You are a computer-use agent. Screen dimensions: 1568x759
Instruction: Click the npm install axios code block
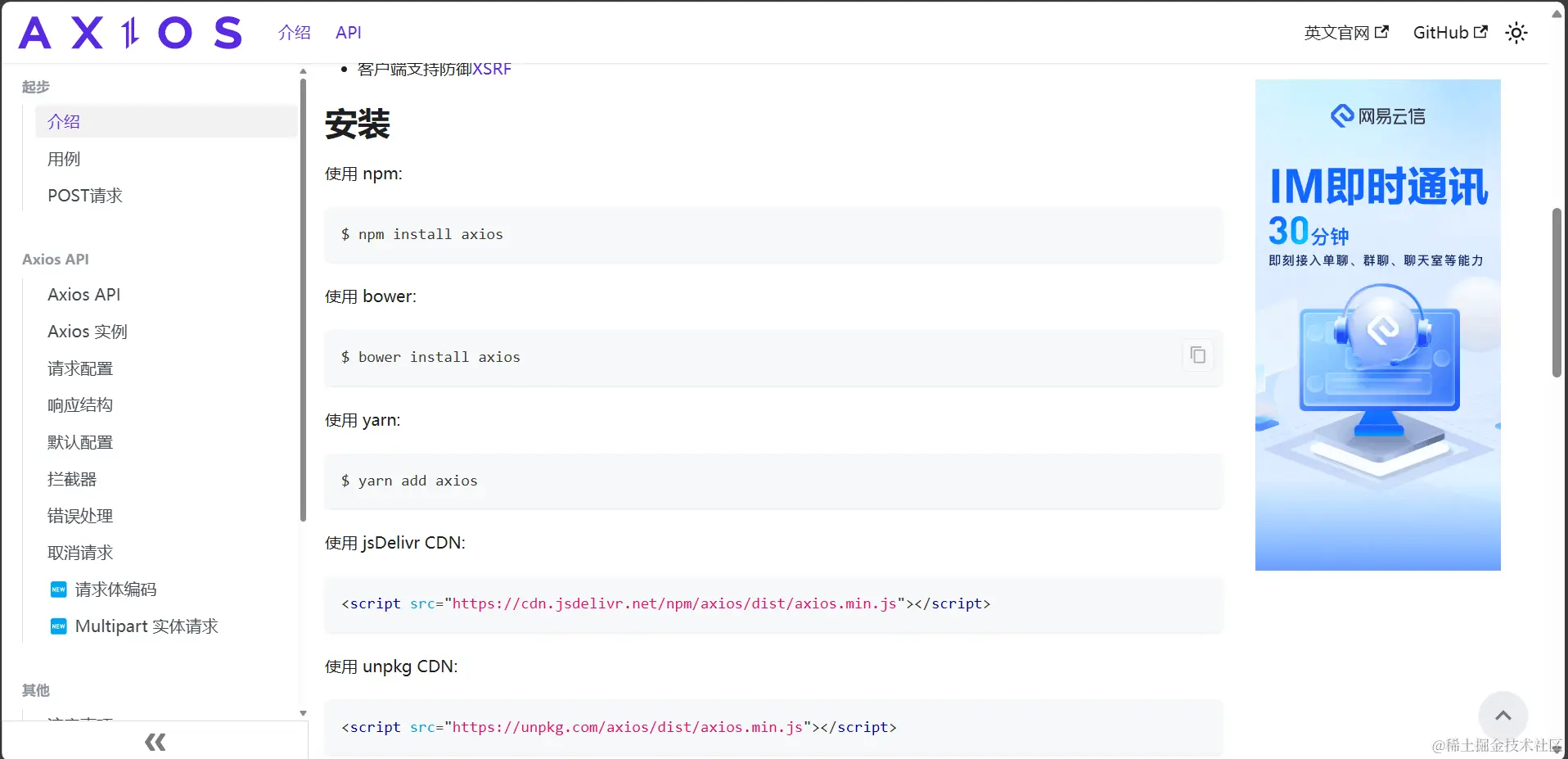(x=773, y=234)
